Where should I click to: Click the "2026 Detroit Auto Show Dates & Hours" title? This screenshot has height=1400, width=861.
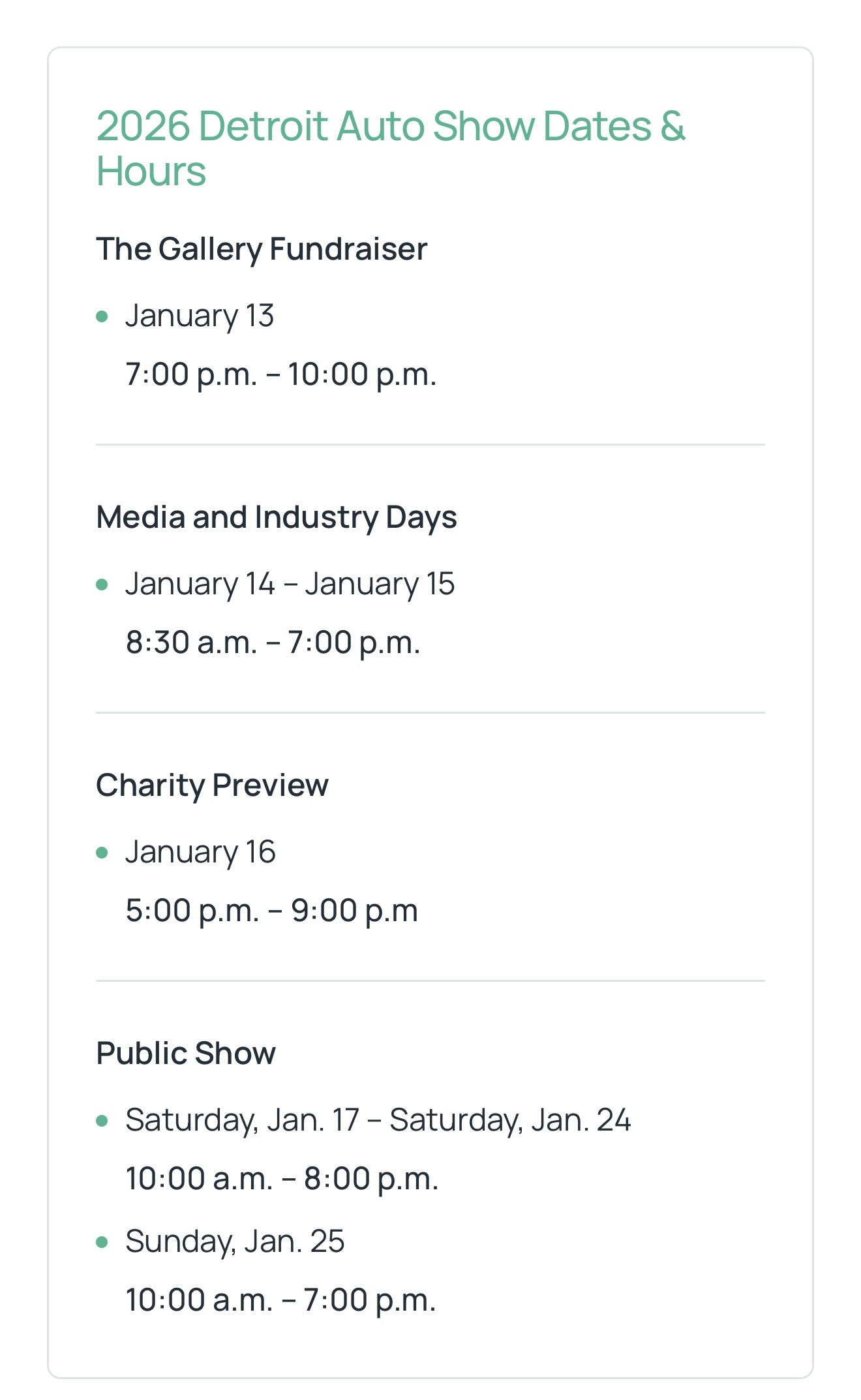coord(390,147)
